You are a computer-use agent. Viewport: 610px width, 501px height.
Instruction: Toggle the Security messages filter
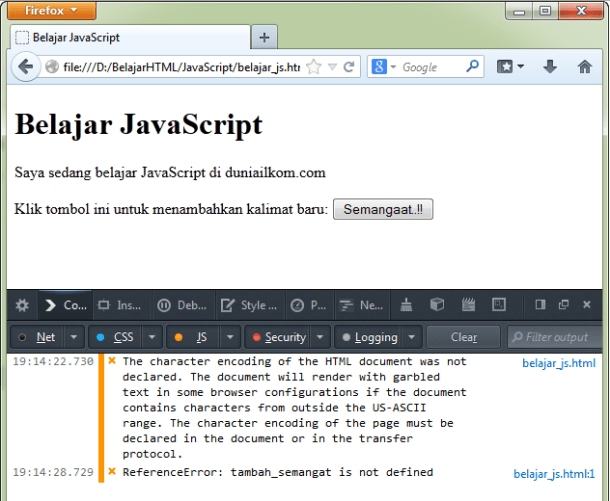pos(279,337)
